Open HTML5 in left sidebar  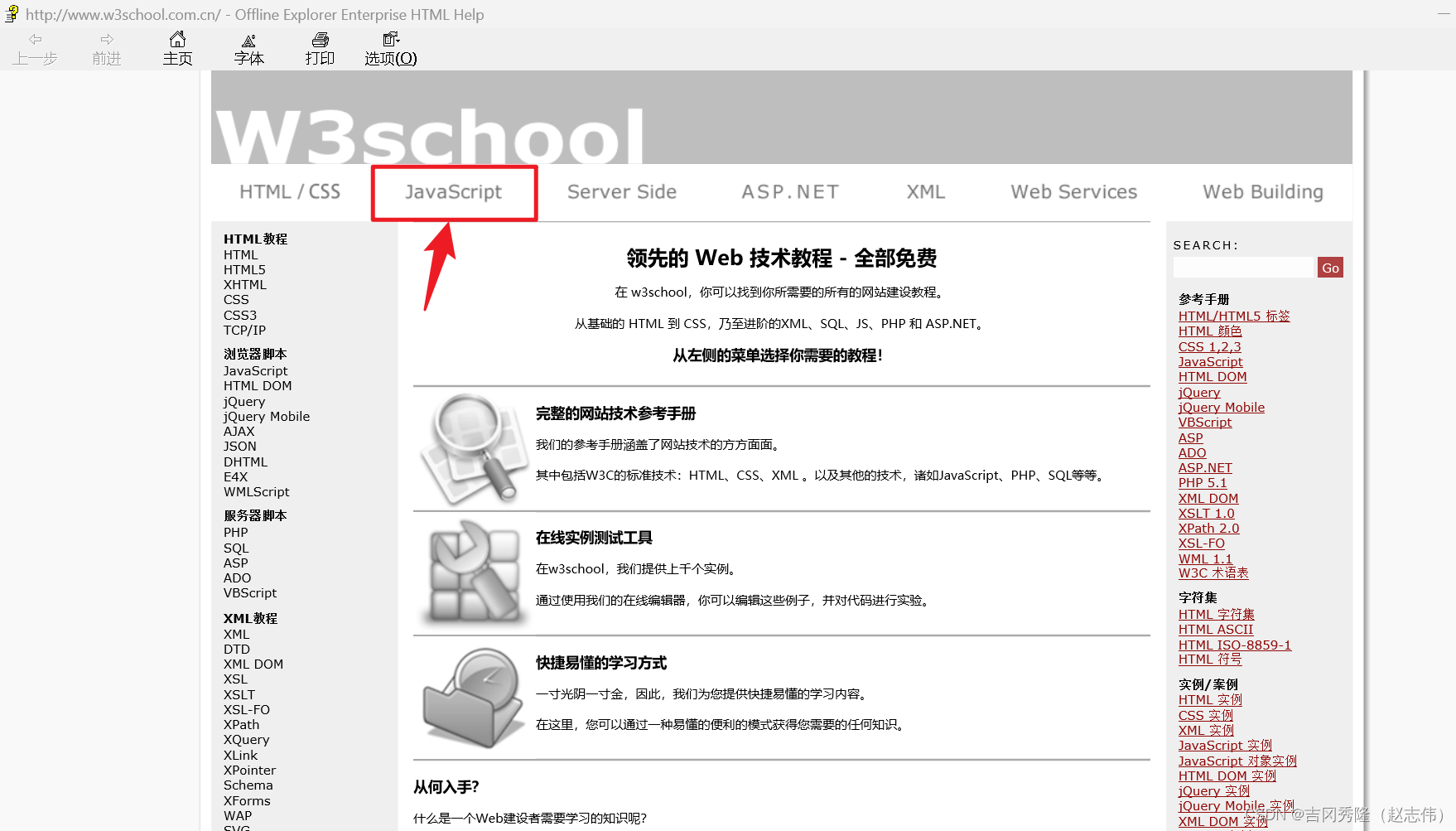click(x=244, y=270)
